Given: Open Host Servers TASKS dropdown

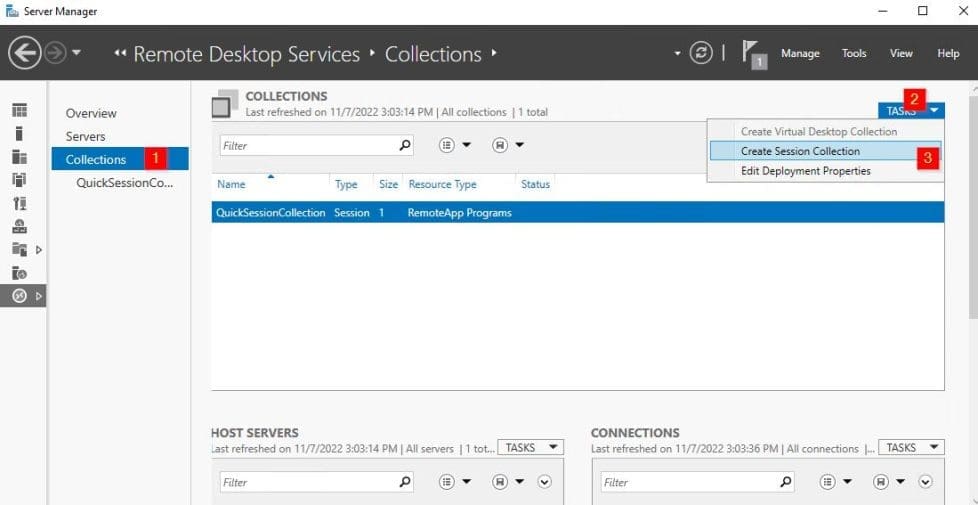Looking at the screenshot, I should [530, 448].
